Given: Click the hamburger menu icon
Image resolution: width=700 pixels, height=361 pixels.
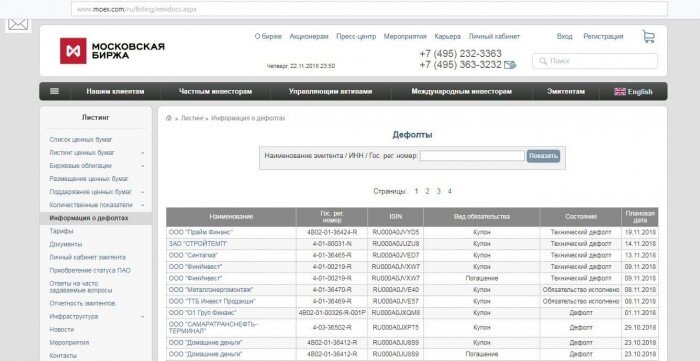Looking at the screenshot, I should [x=54, y=91].
